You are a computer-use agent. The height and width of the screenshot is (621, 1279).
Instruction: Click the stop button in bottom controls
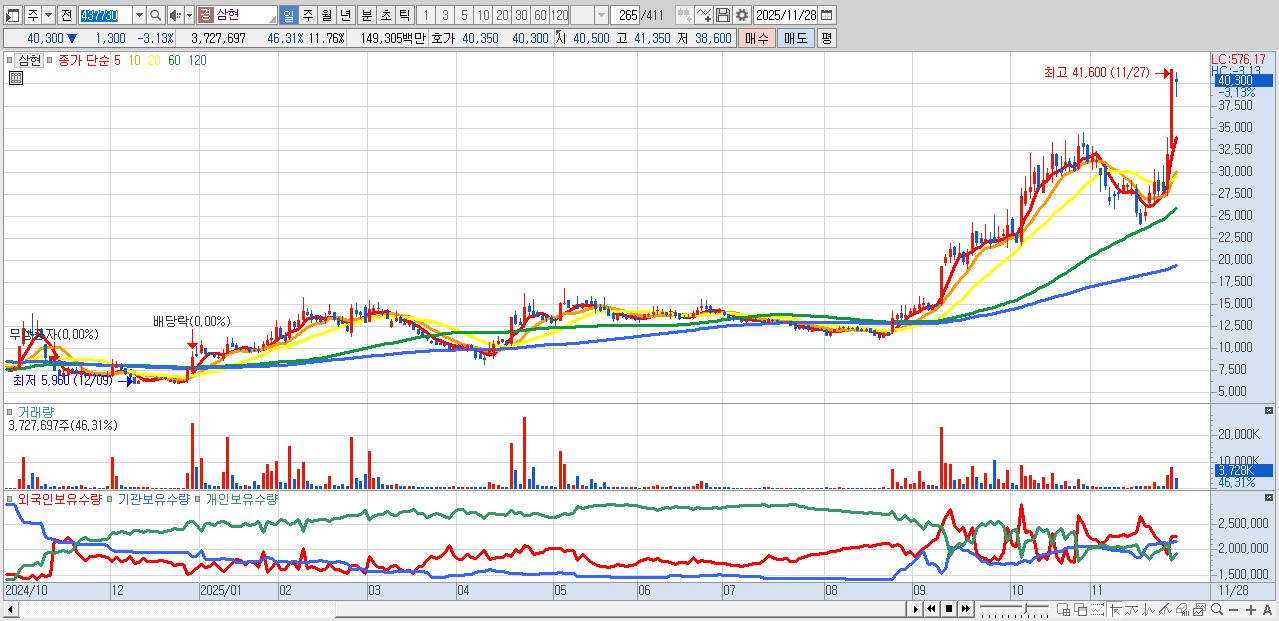(x=949, y=609)
